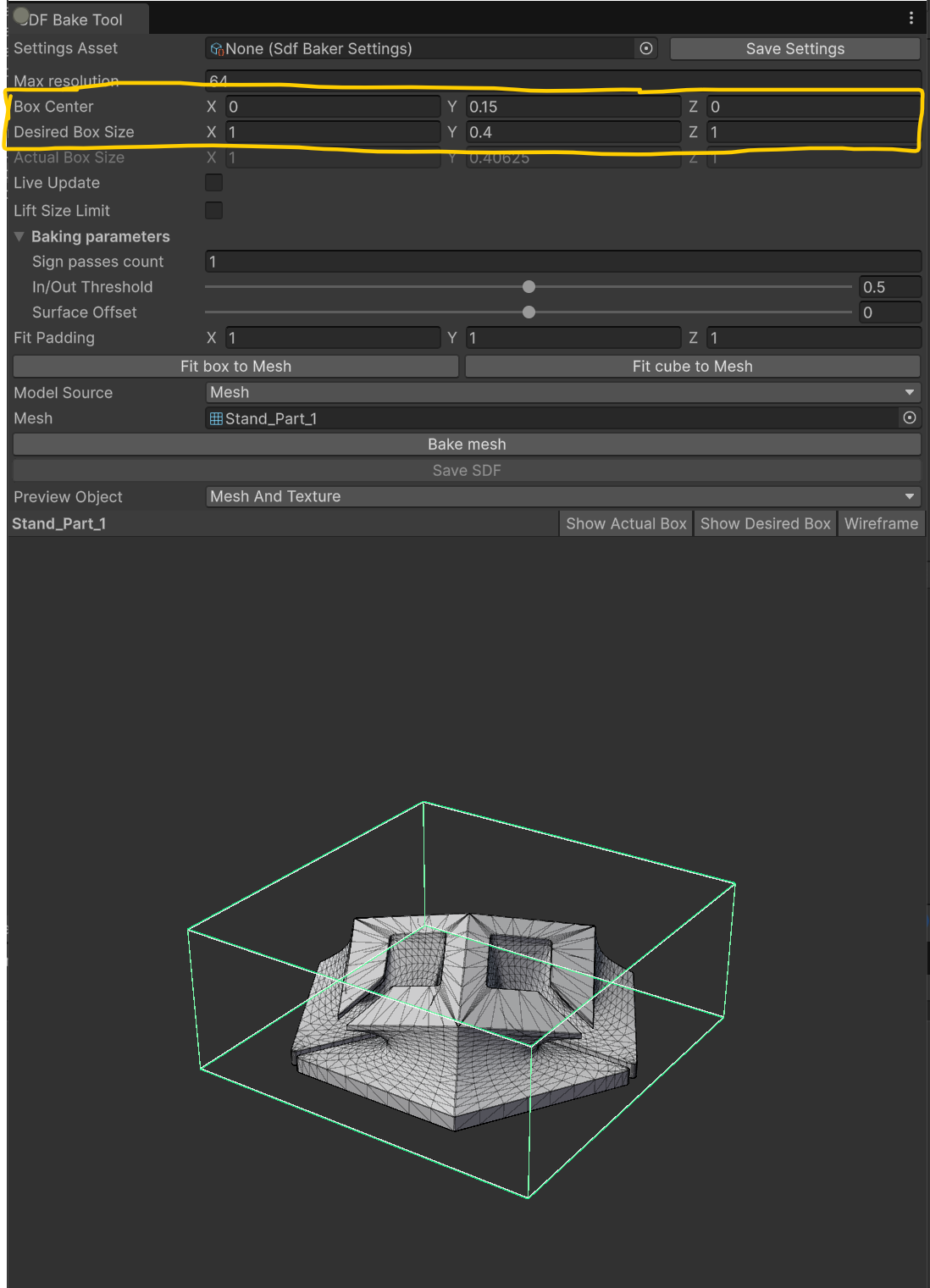Toggle Show Desired Box

click(765, 522)
